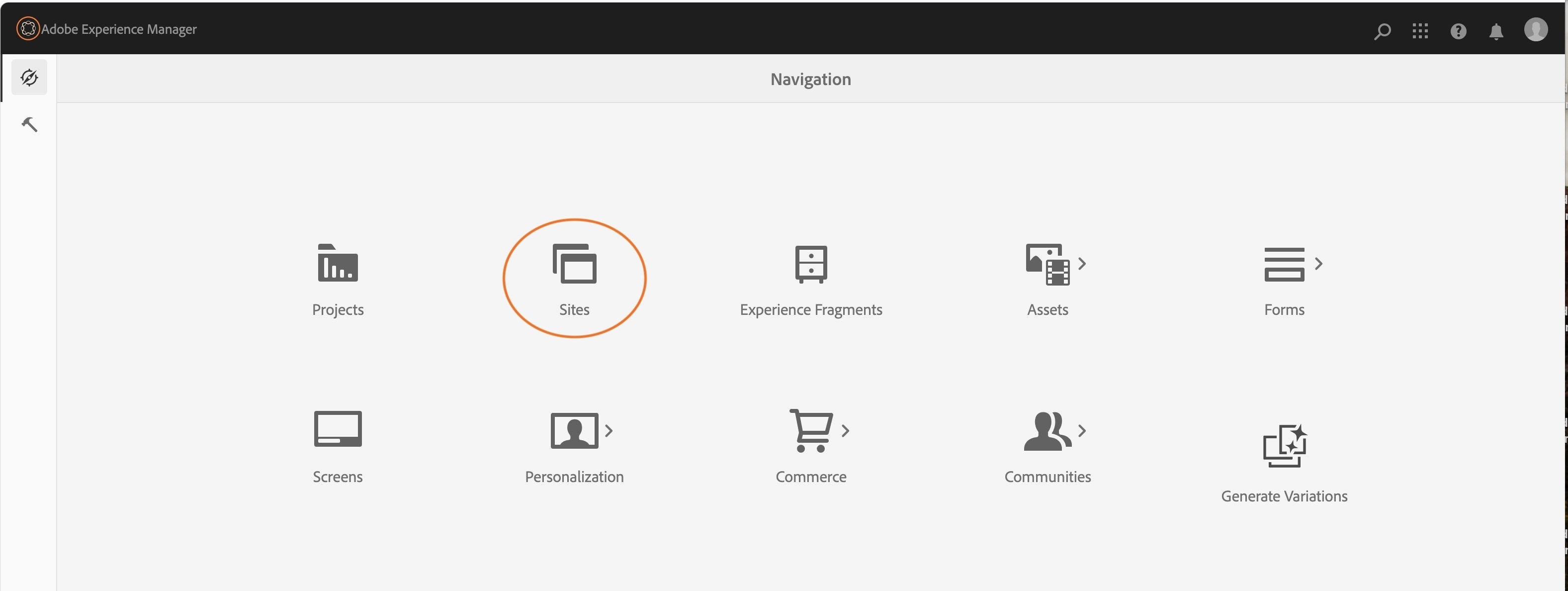This screenshot has width=1568, height=591.
Task: Click the Projects label
Action: [x=338, y=309]
